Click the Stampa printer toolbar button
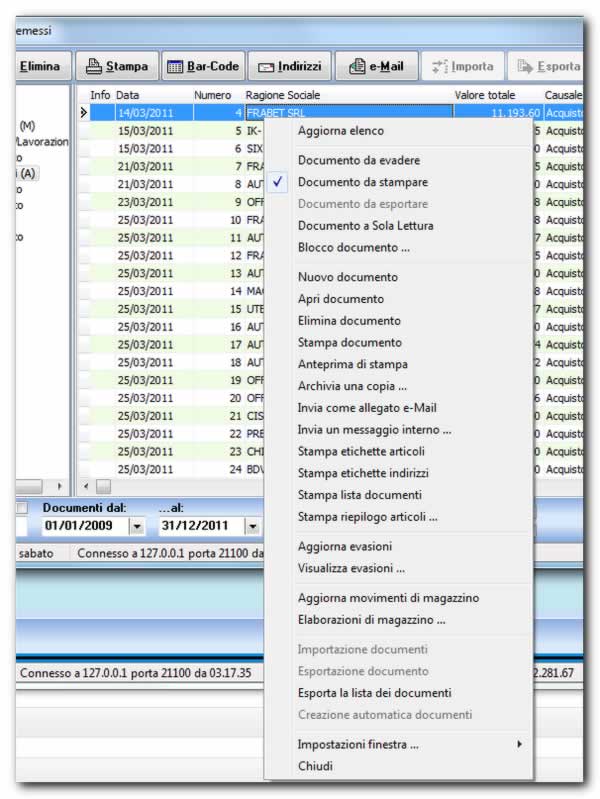The image size is (600, 799). (x=117, y=67)
